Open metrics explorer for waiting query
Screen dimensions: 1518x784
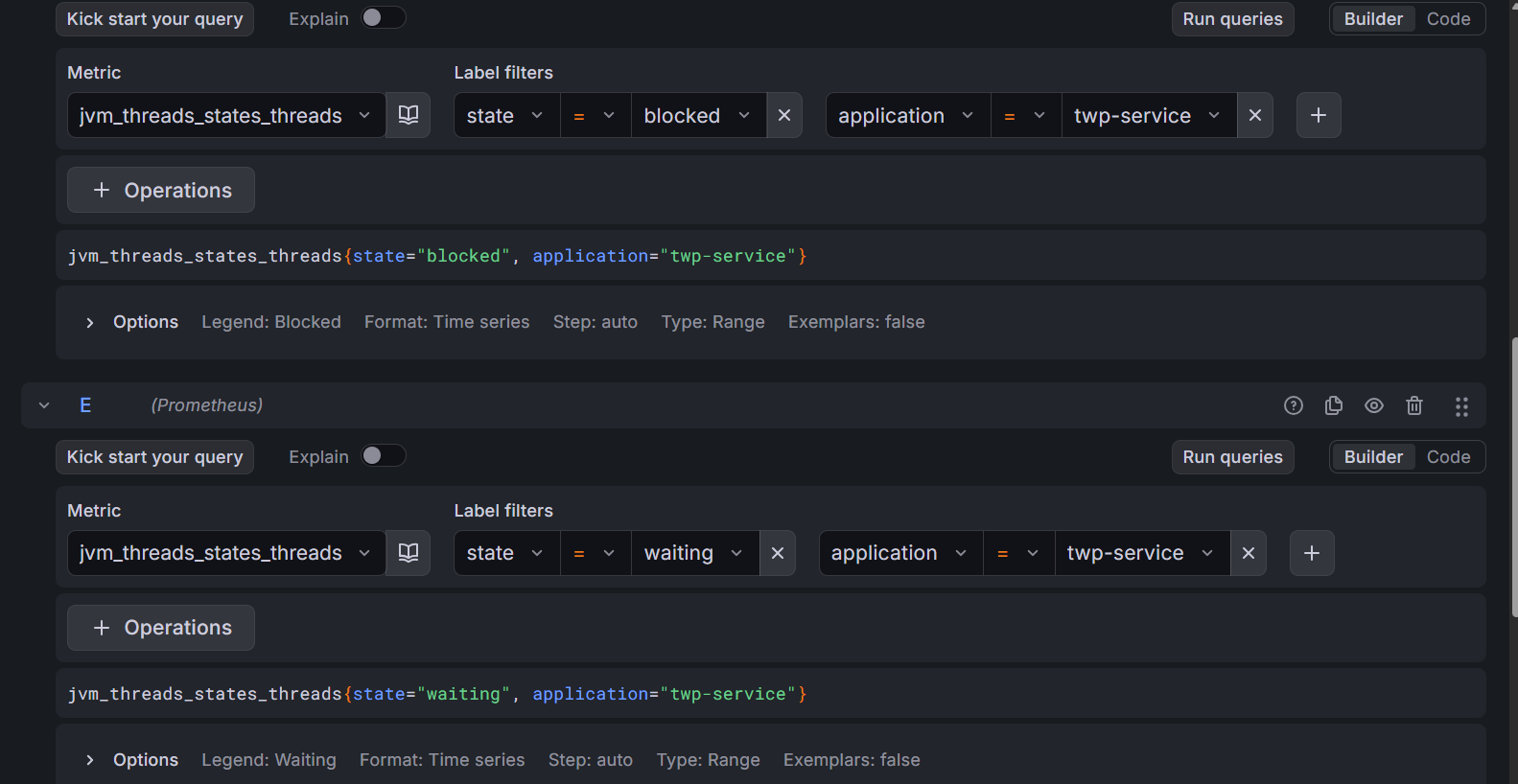[409, 553]
